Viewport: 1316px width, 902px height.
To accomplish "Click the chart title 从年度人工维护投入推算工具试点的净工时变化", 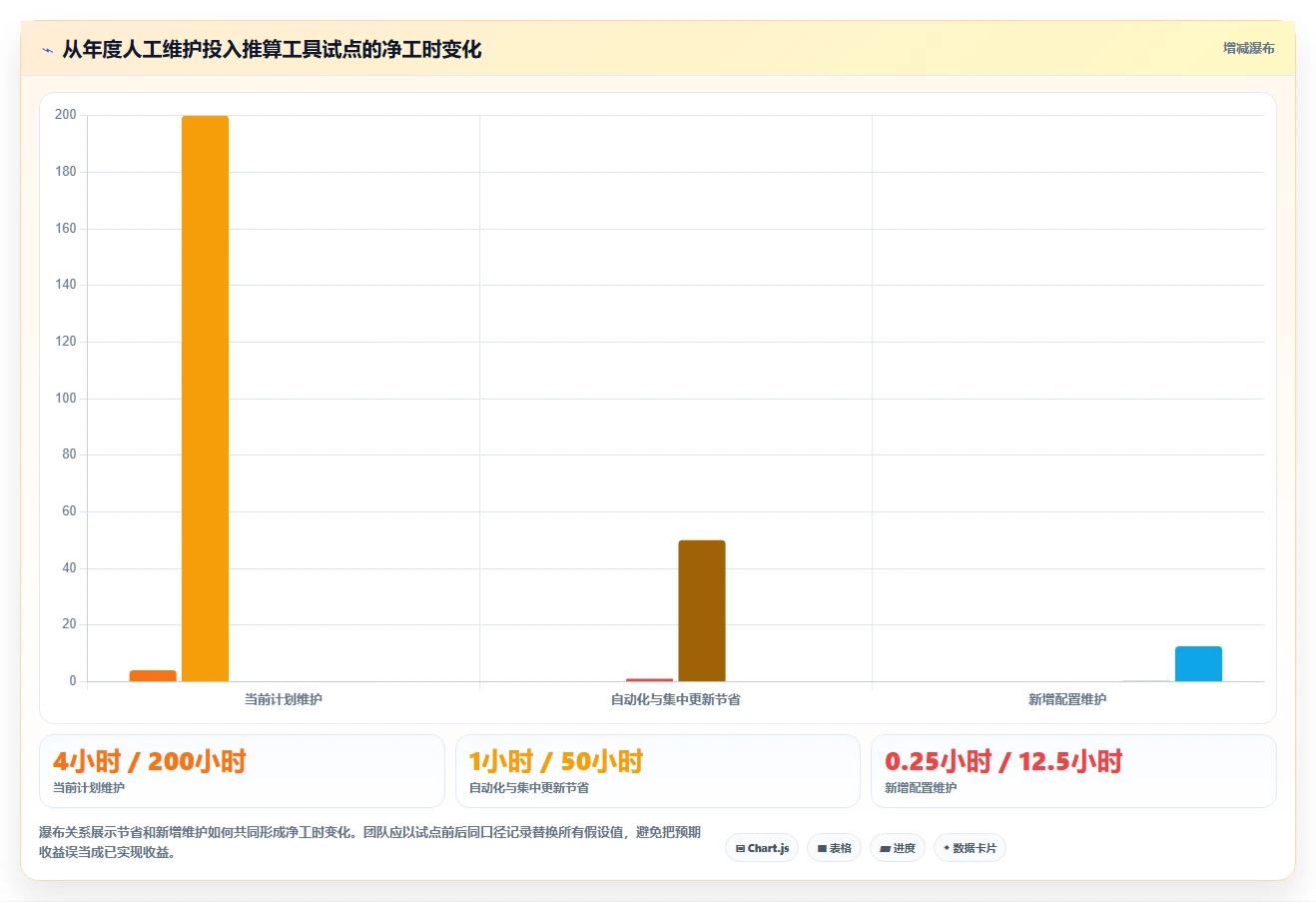I will coord(272,49).
